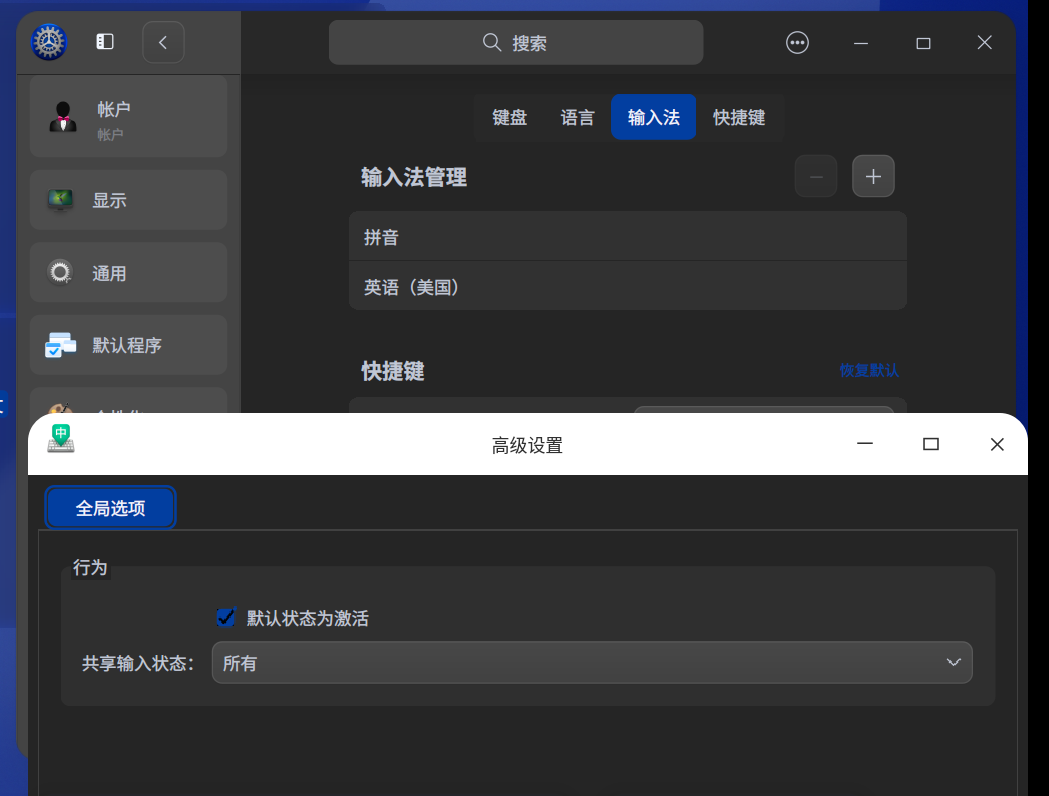Click the sidebar panel toggle icon
Viewport: 1049px width, 796px height.
coord(105,42)
